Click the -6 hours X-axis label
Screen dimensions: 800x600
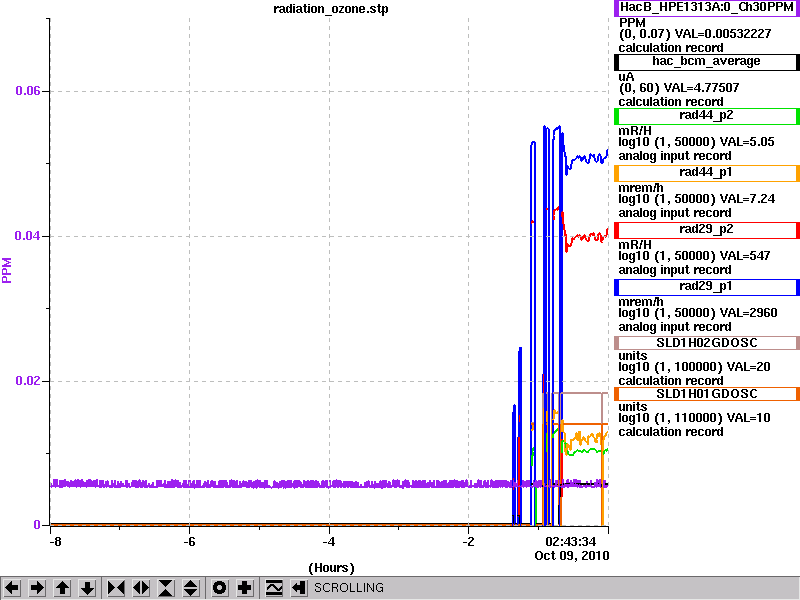[x=189, y=542]
